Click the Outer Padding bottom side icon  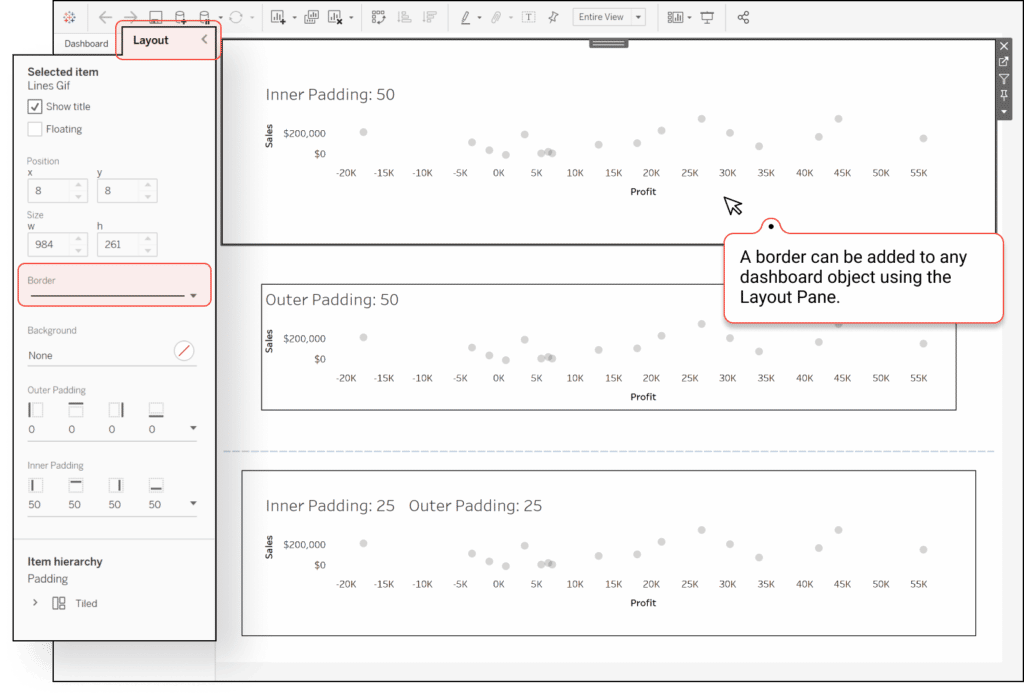[x=156, y=410]
